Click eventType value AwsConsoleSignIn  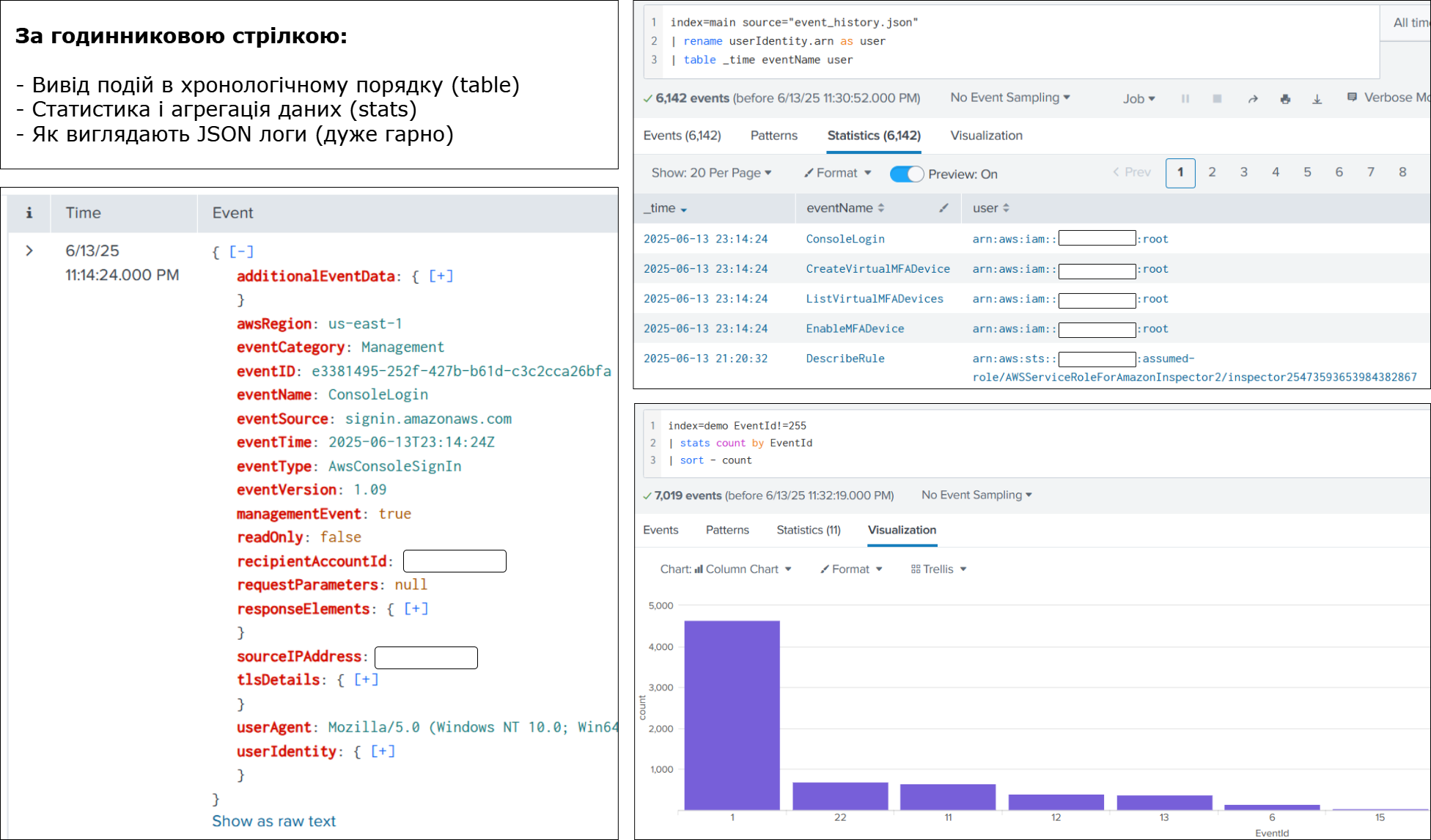[394, 466]
